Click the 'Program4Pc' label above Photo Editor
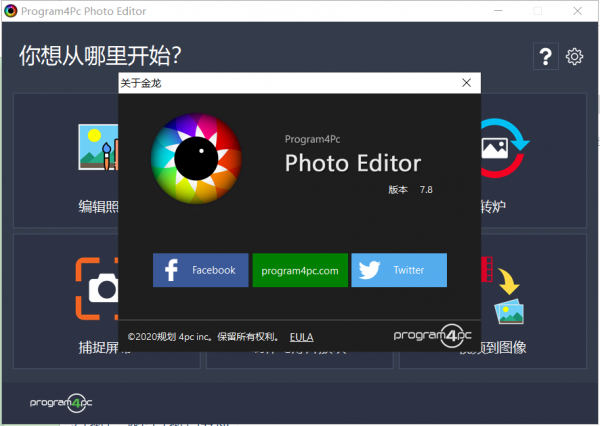This screenshot has height=426, width=600. click(313, 139)
